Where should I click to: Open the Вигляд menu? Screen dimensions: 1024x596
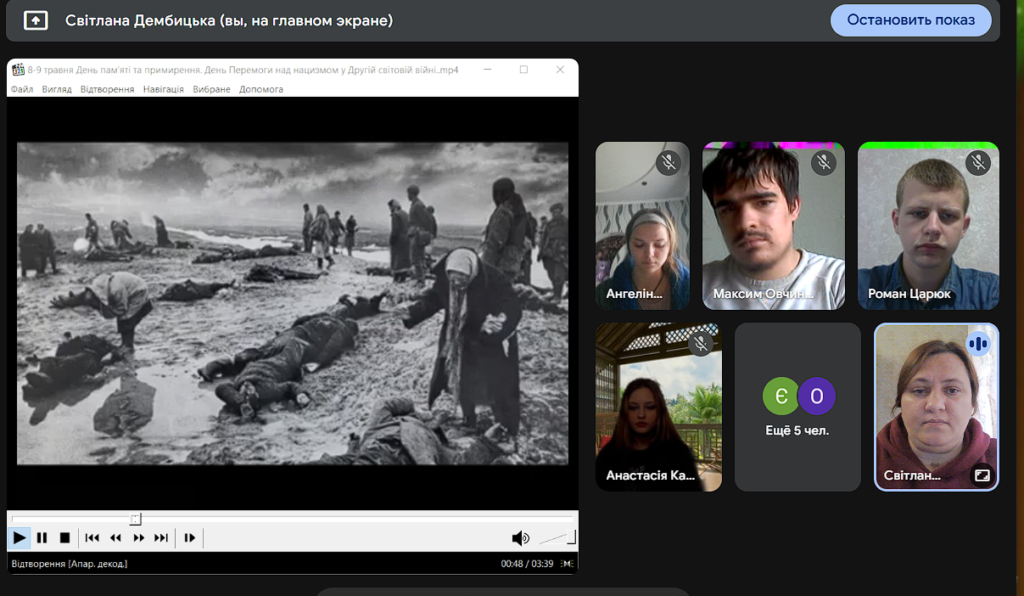pos(56,89)
